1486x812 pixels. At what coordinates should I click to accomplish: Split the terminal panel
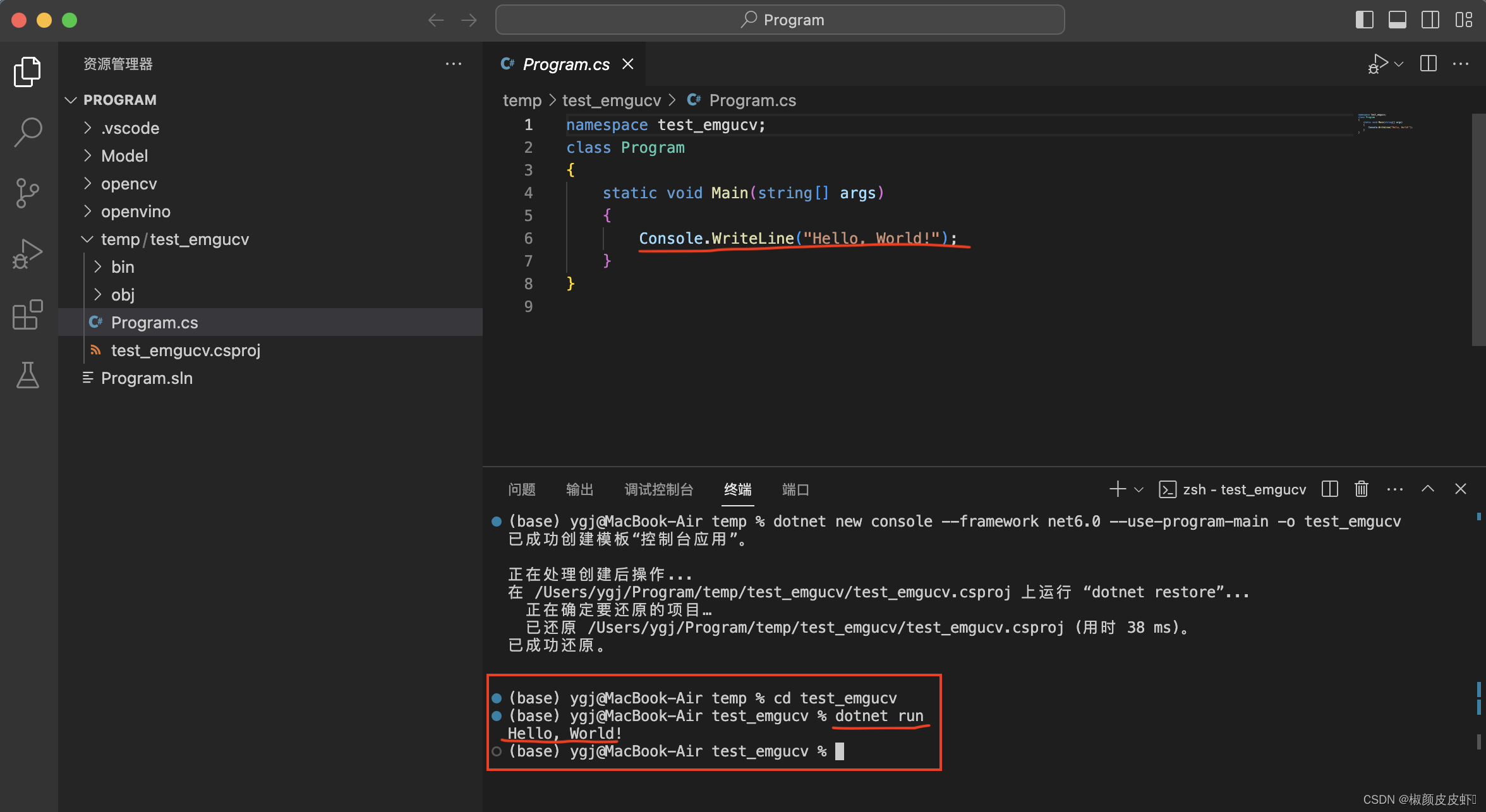tap(1329, 489)
